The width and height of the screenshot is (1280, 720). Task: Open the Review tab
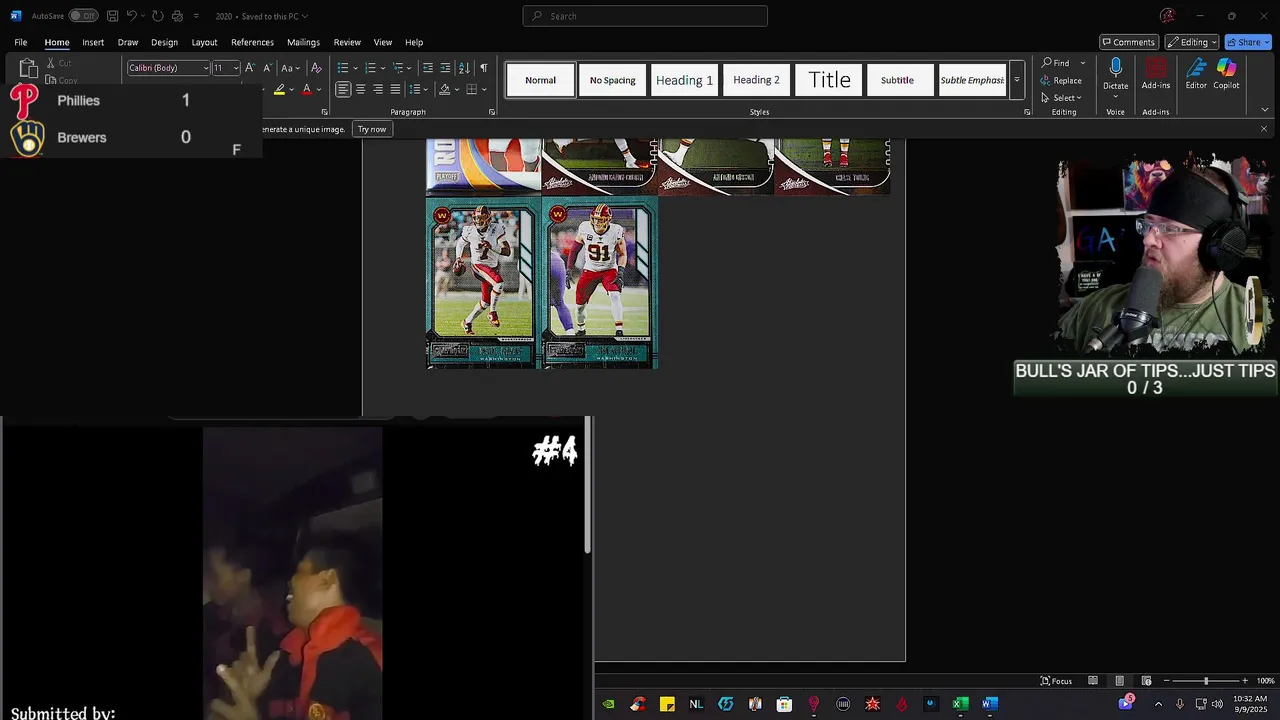347,42
